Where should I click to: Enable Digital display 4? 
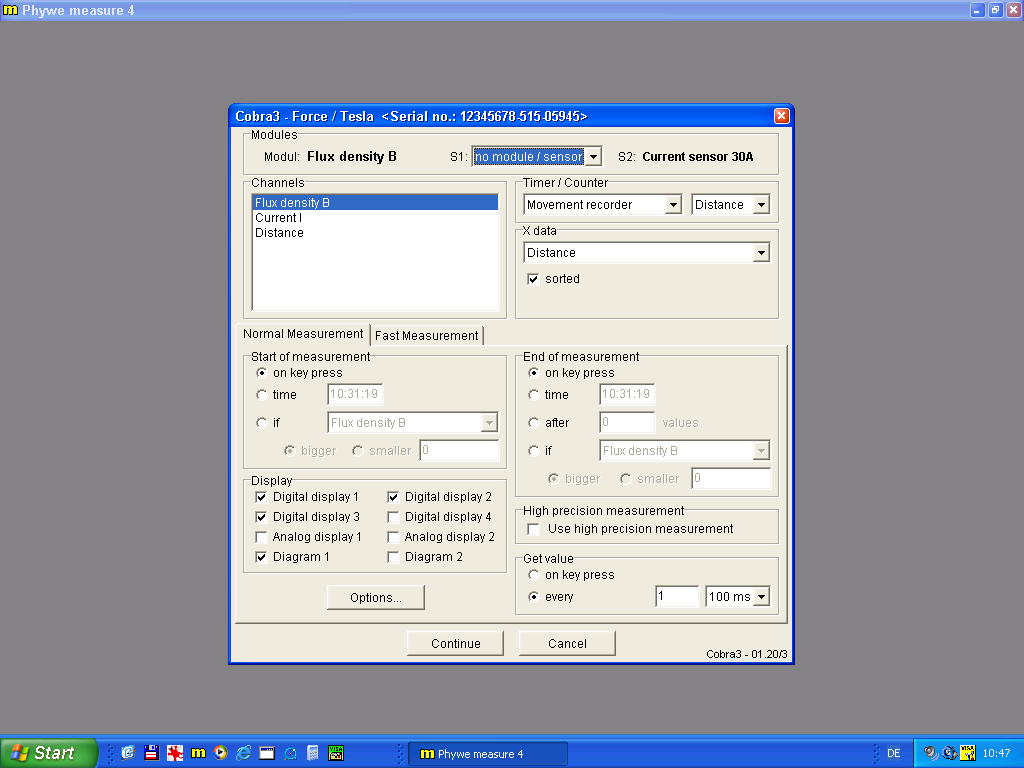393,517
